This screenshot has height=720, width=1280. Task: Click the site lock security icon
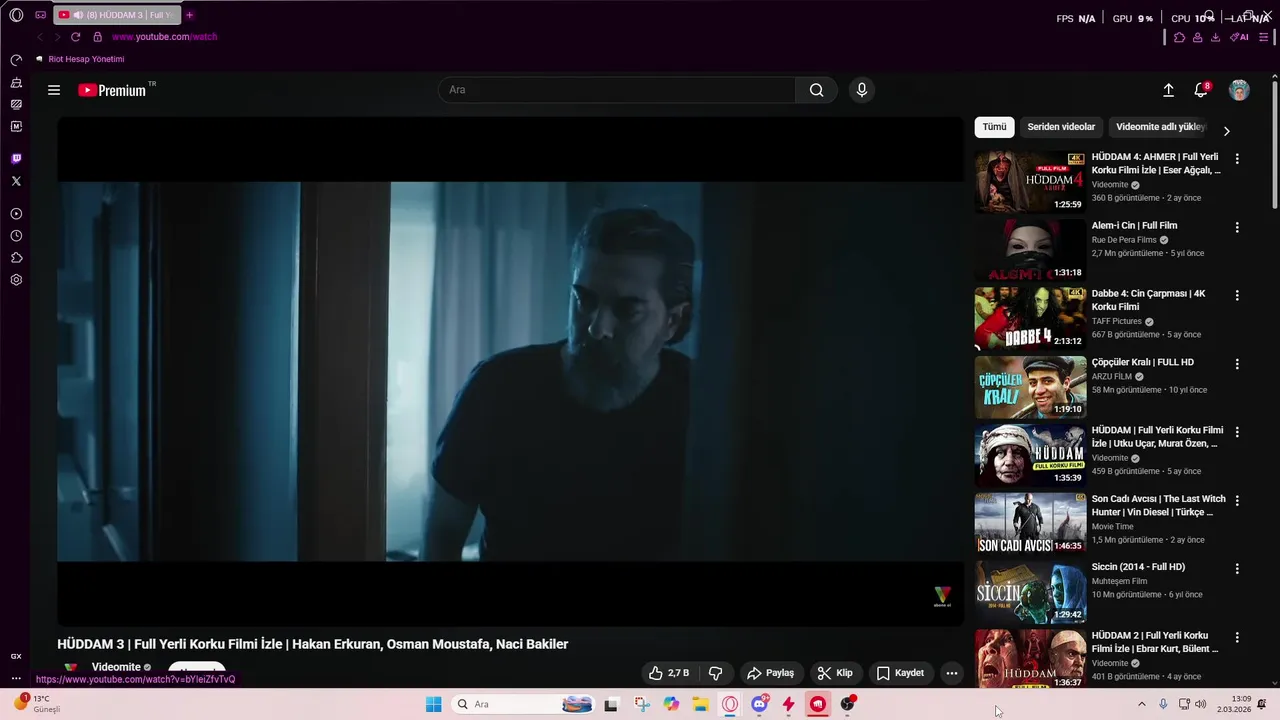[97, 37]
